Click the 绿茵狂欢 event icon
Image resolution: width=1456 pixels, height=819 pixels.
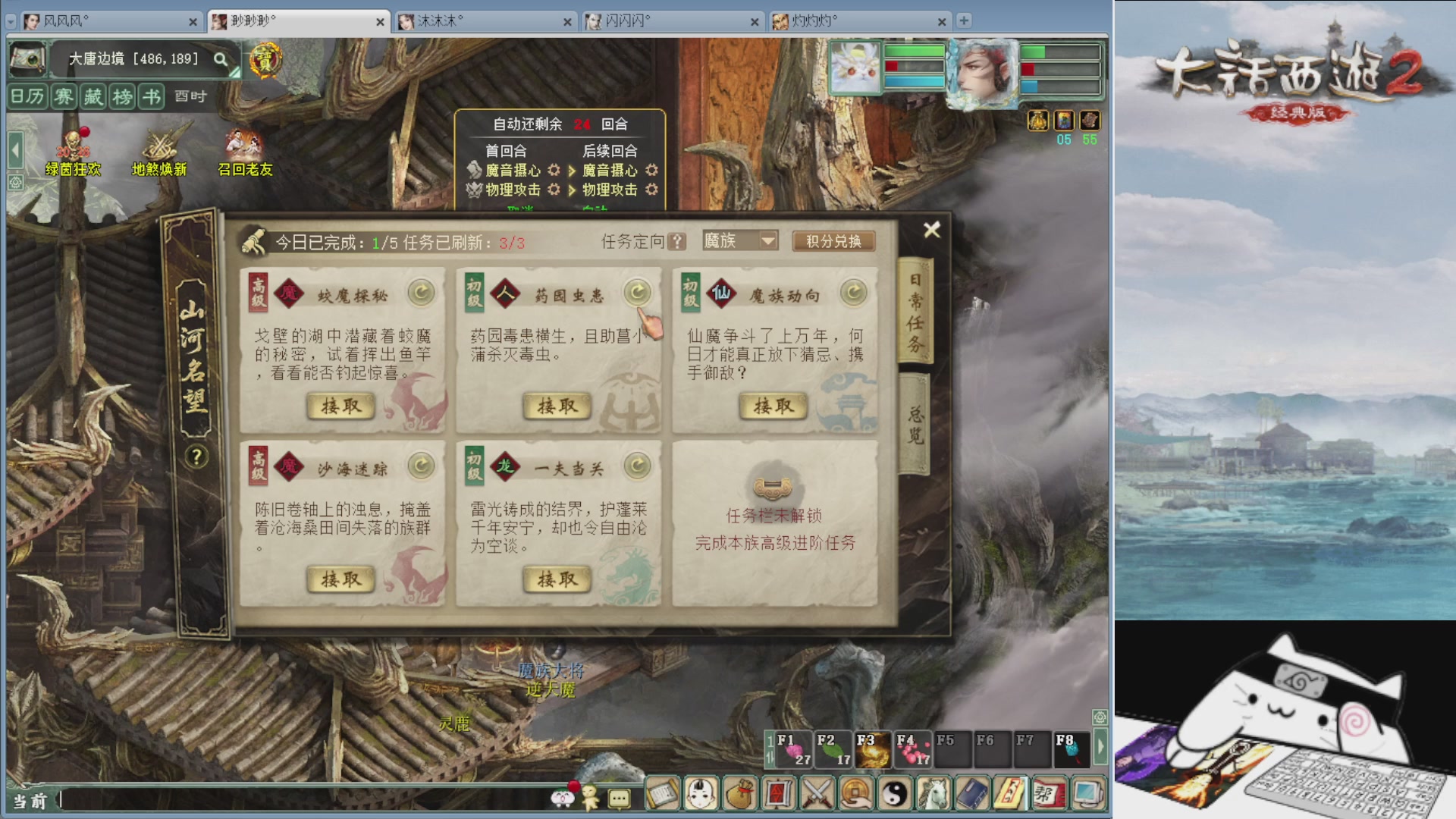coord(73,154)
